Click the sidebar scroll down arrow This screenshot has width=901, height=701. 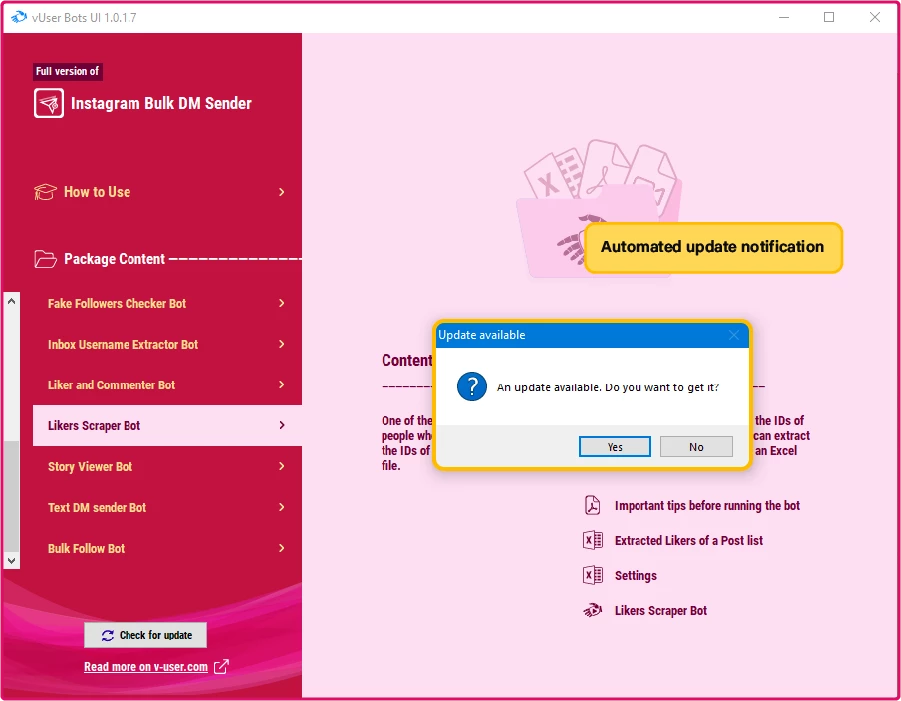pos(11,560)
